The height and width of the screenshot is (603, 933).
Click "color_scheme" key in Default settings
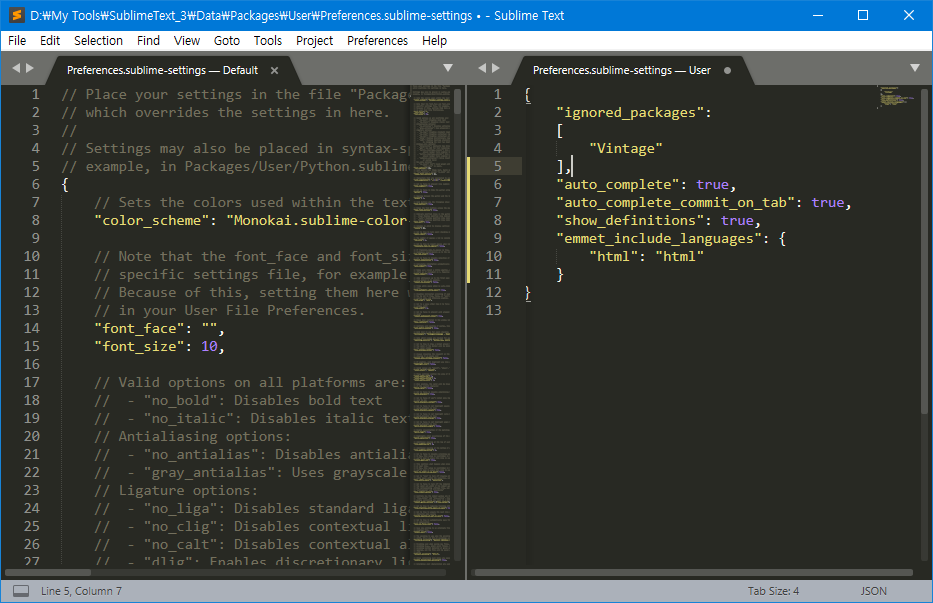tap(151, 220)
